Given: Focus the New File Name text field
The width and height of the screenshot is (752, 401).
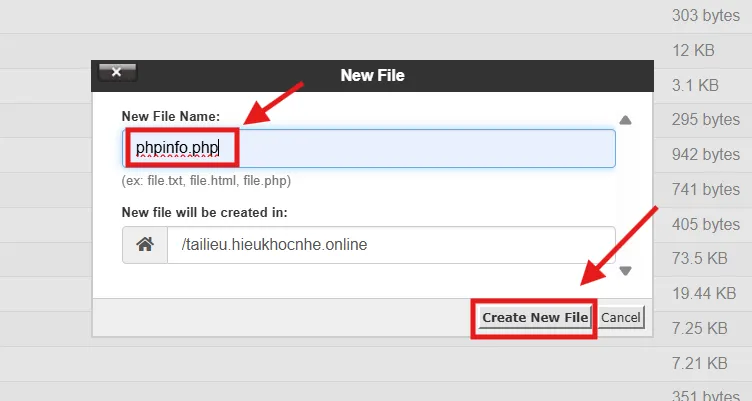Looking at the screenshot, I should point(420,150).
